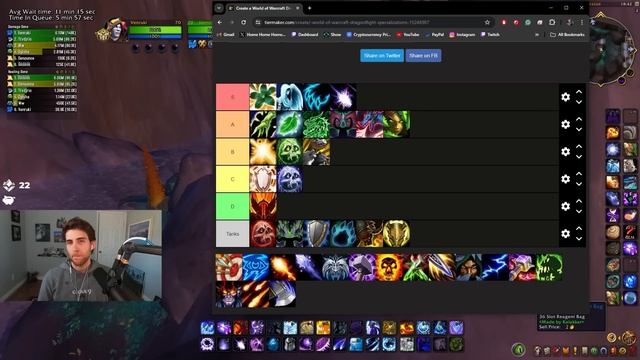This screenshot has height=360, width=640.
Task: Open the Instagram bookmark
Action: tap(462, 35)
